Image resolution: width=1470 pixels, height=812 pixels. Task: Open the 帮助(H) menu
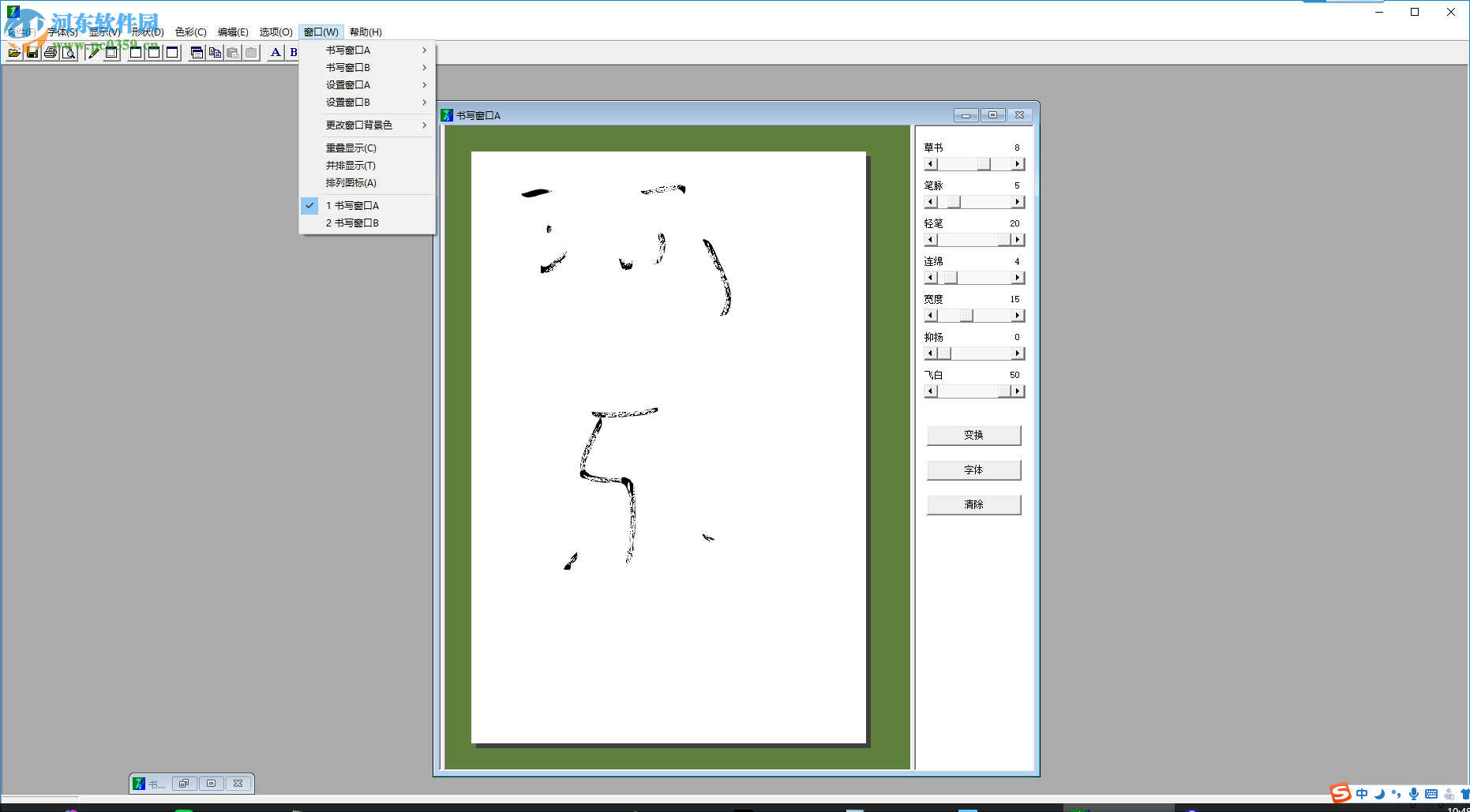(x=366, y=32)
